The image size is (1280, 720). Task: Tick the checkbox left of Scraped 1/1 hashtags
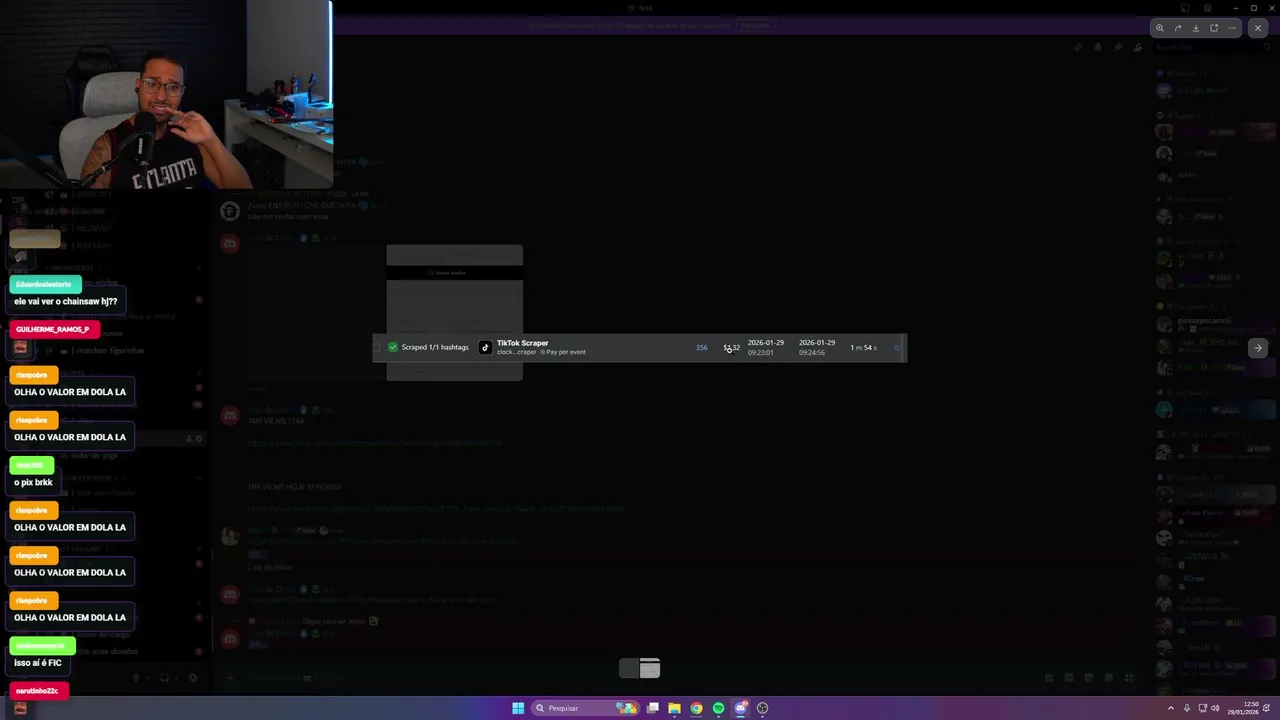pos(377,347)
